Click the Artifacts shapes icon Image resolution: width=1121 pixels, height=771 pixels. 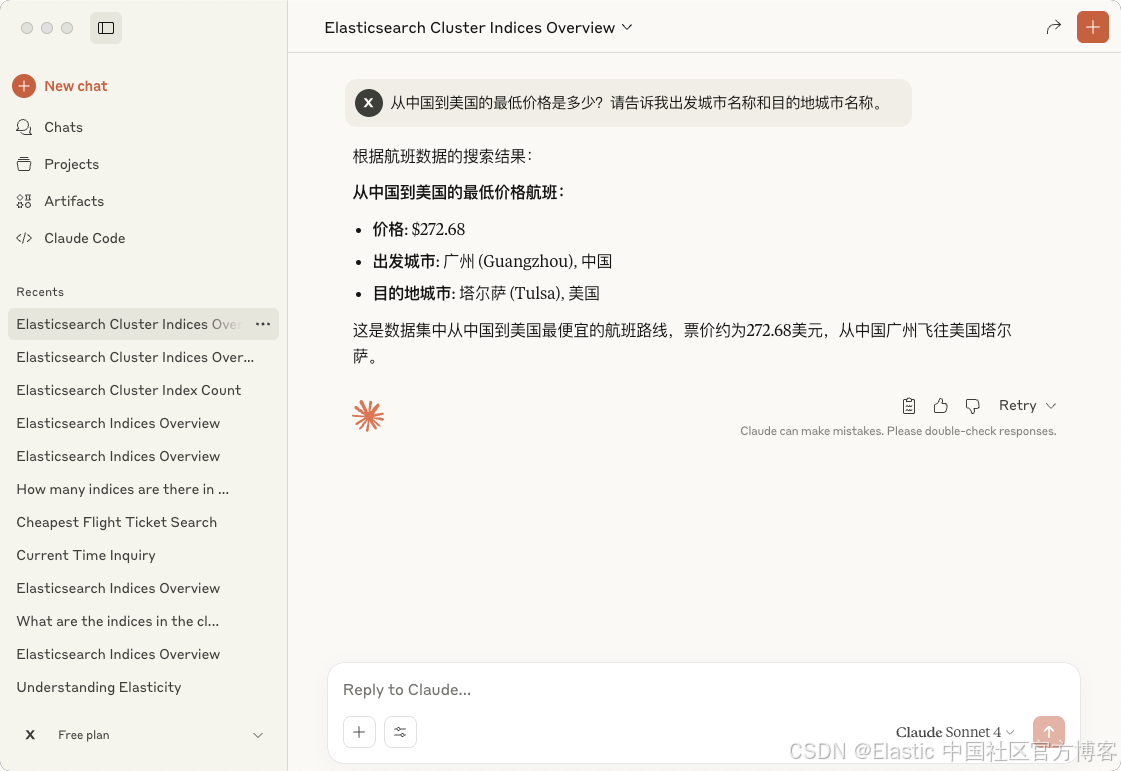click(x=24, y=202)
